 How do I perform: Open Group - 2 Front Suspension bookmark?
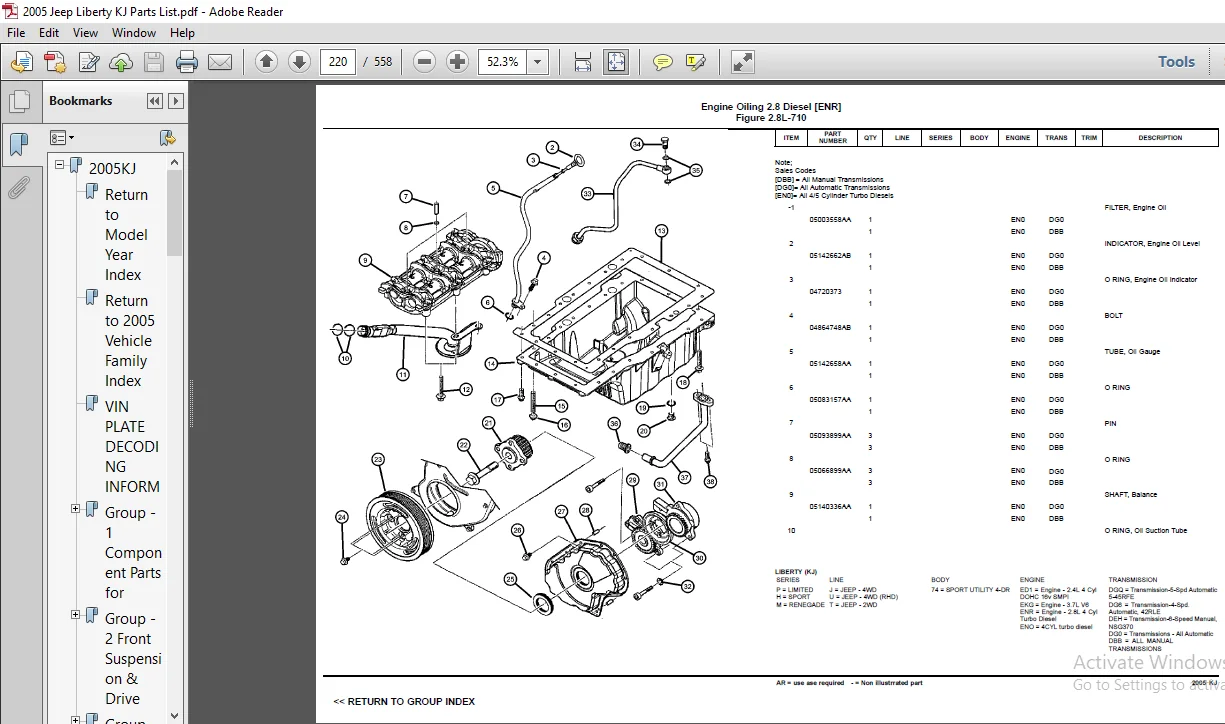[x=133, y=659]
